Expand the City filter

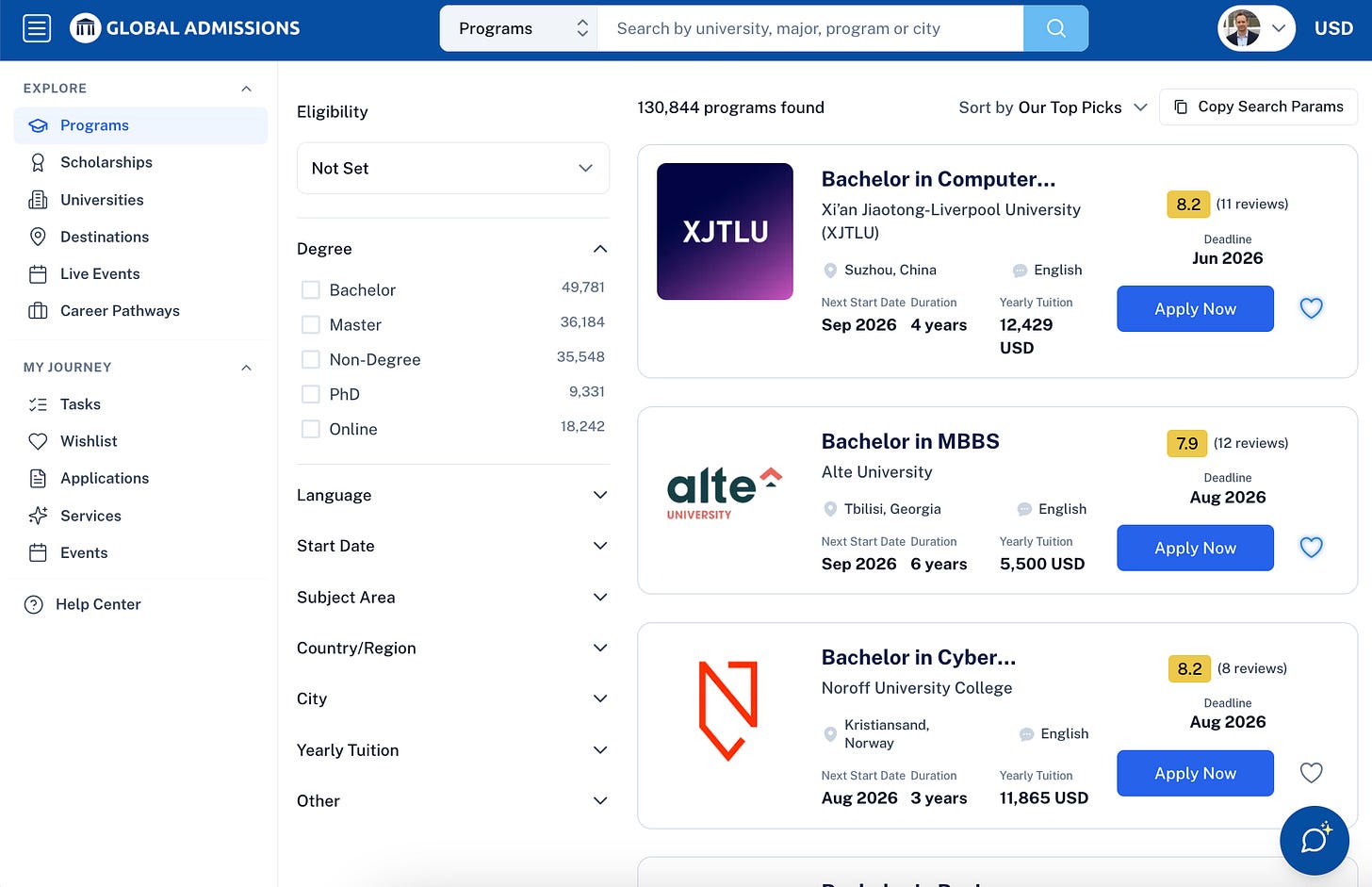600,698
